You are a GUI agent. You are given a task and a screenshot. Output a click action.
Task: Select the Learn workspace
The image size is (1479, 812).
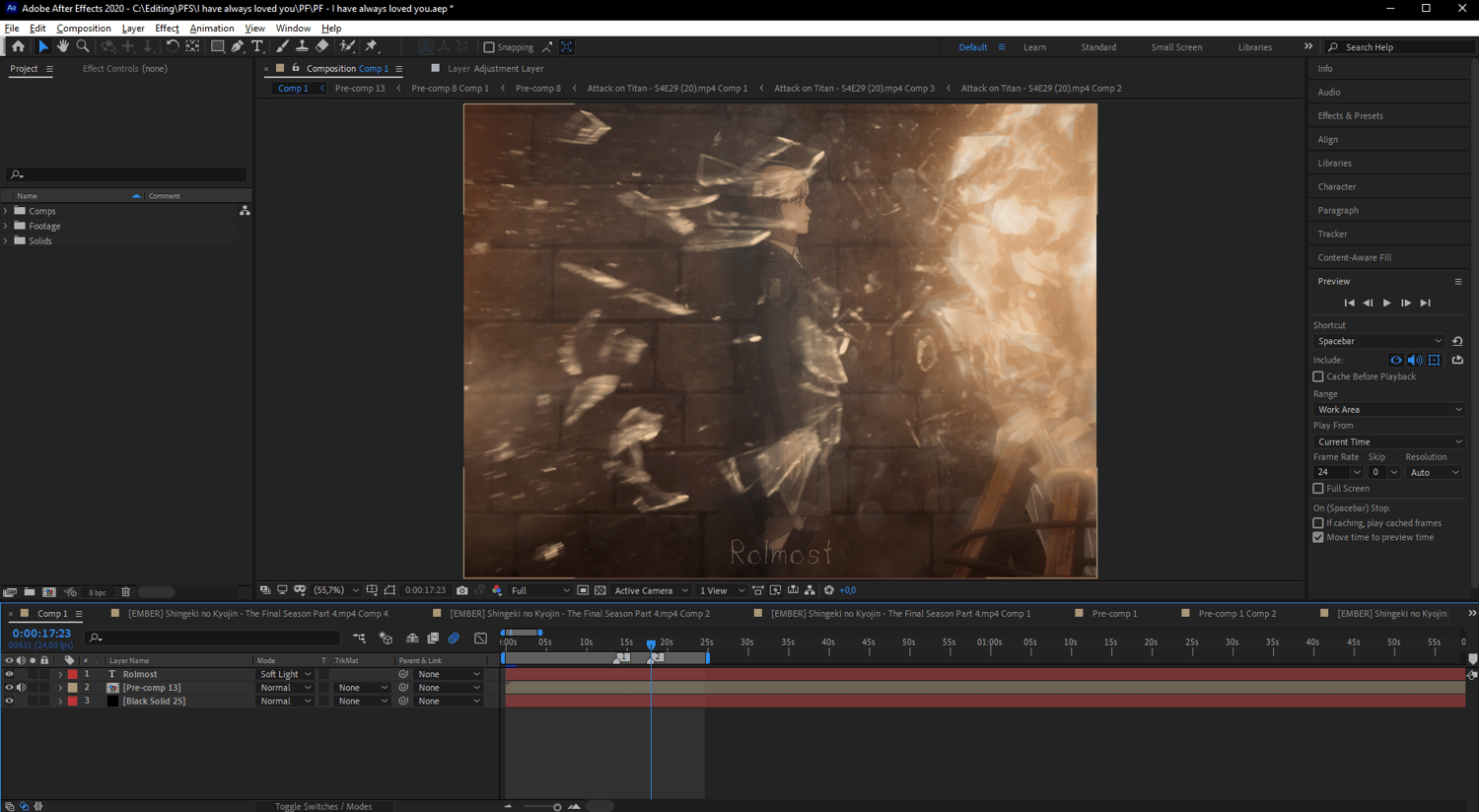coord(1034,47)
